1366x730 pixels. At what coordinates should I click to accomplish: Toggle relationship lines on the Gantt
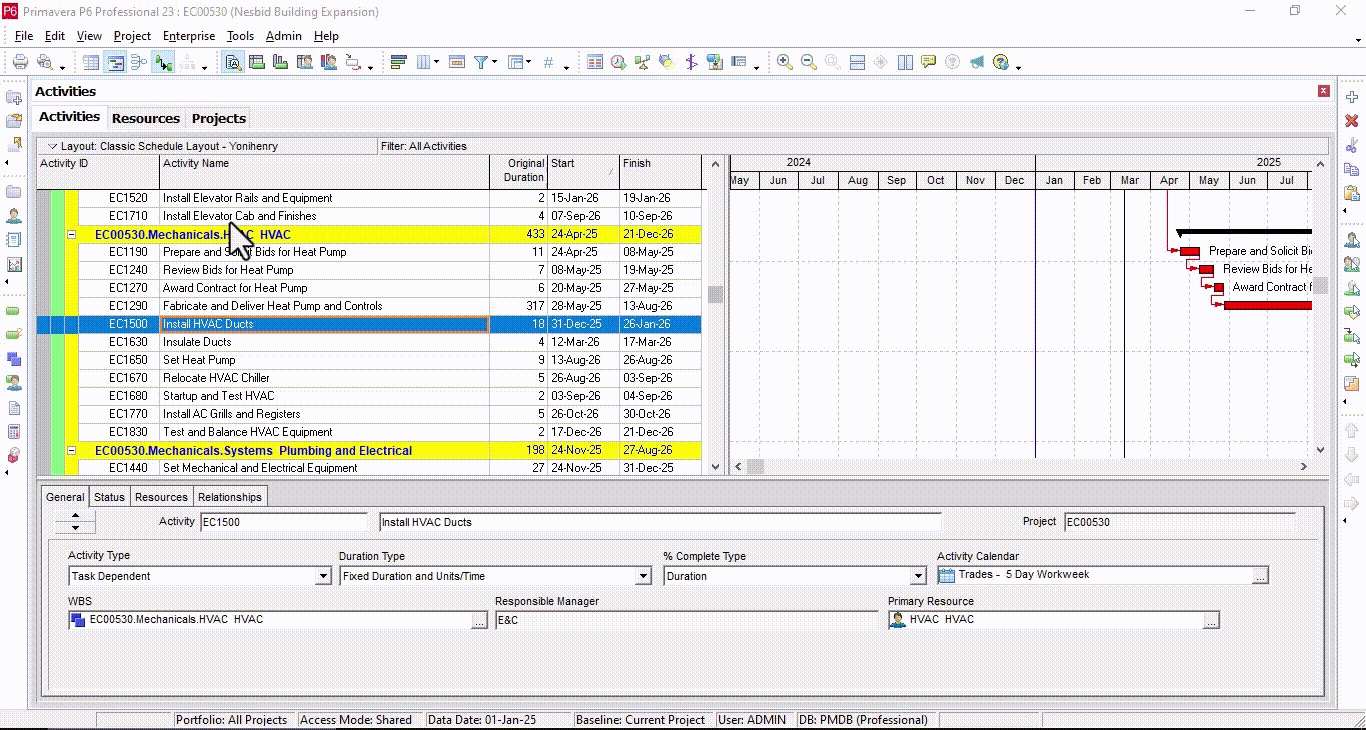tap(163, 62)
